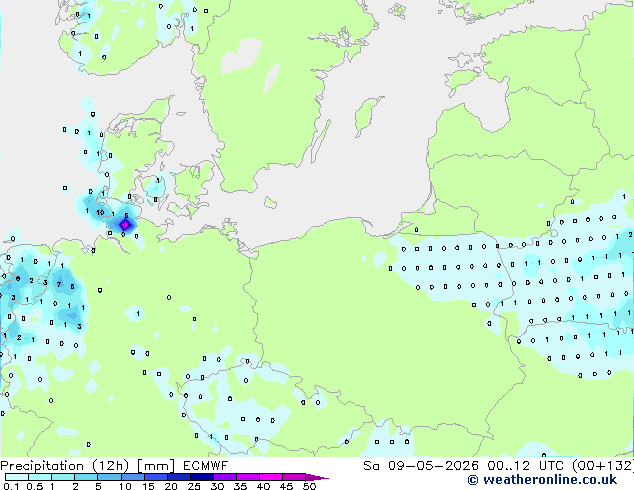Select the 35–40 mm violet legend swatch
The height and width of the screenshot is (490, 634).
[248, 477]
